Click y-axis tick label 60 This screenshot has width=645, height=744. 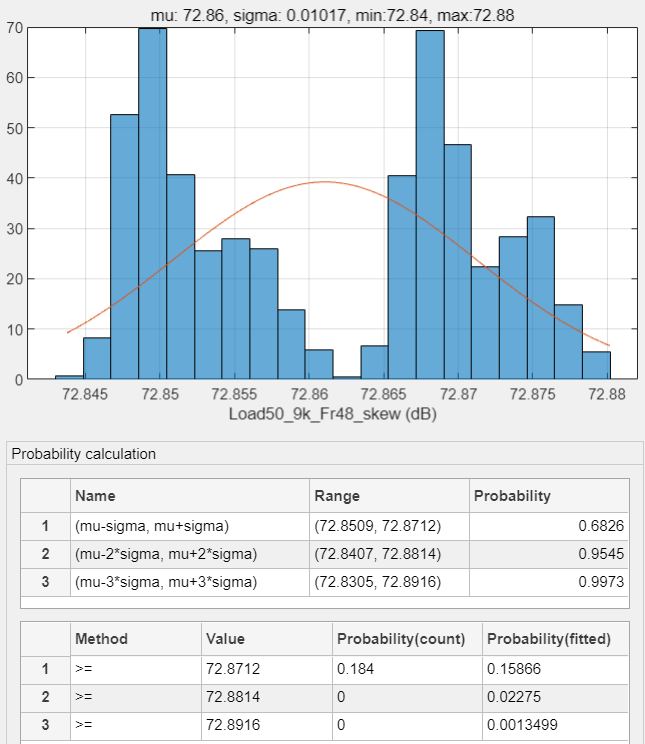[15, 78]
